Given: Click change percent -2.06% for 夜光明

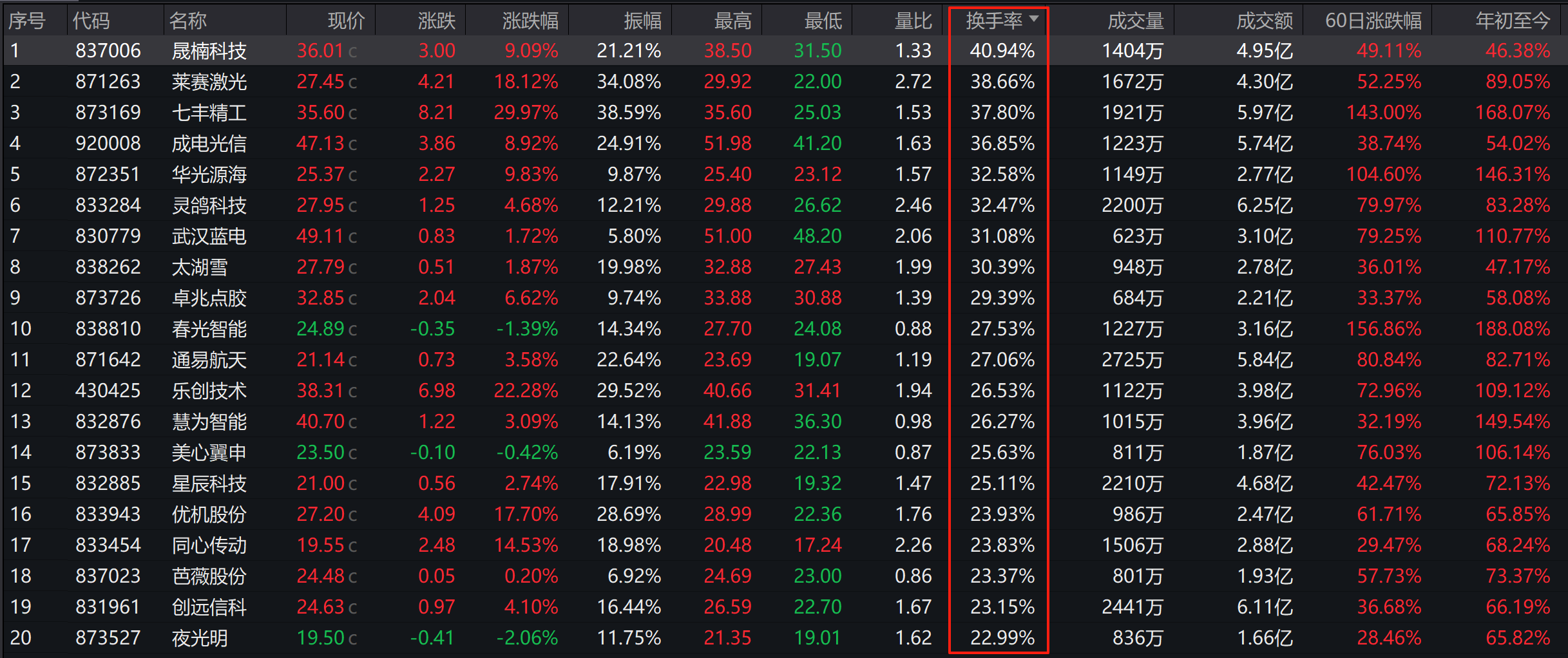Looking at the screenshot, I should [x=527, y=638].
